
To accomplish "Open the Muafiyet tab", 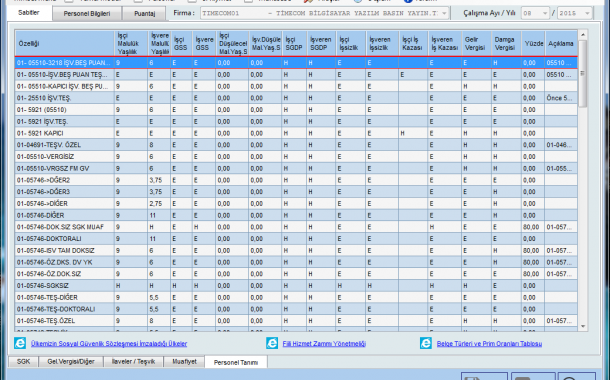I will coord(184,362).
